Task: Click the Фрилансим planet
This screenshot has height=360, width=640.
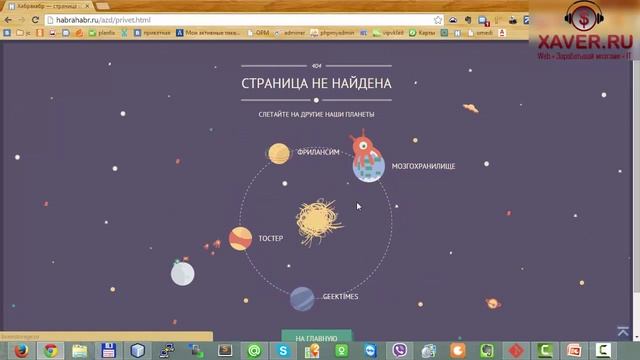Action: (279, 153)
